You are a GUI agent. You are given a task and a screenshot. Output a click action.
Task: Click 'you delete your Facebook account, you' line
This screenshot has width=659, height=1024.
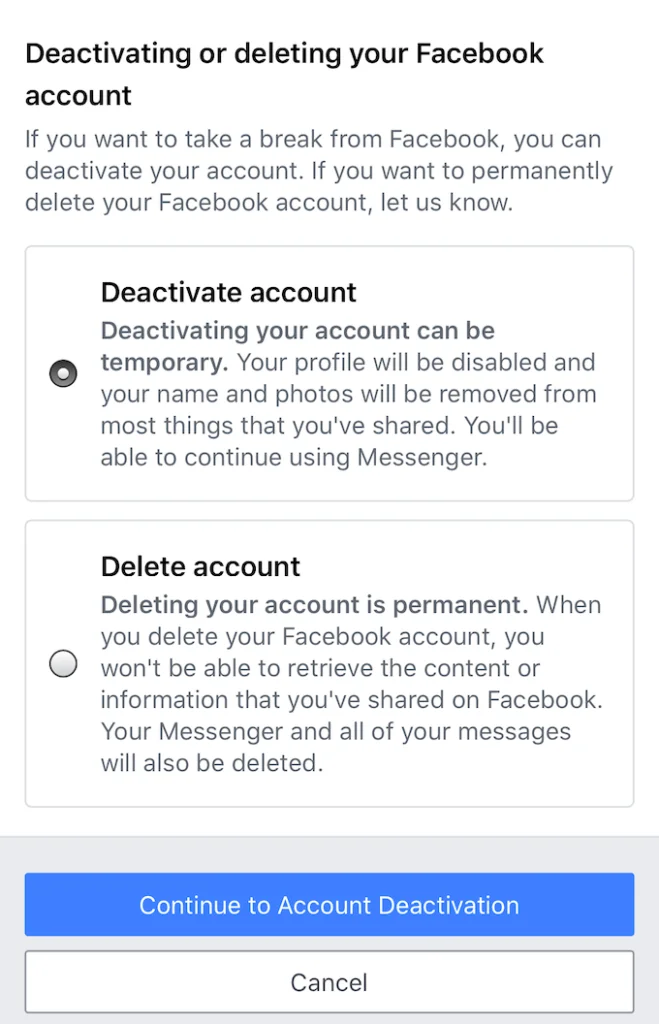pyautogui.click(x=322, y=637)
